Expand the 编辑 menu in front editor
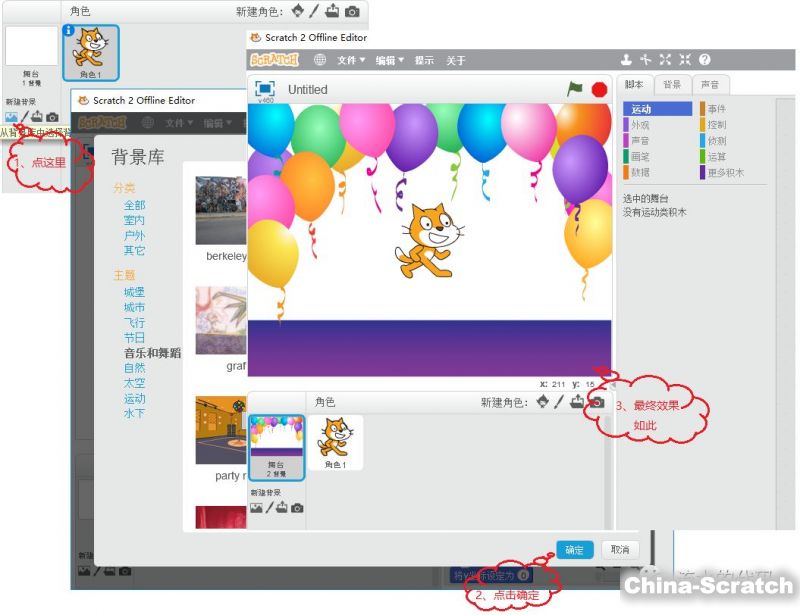 [x=389, y=60]
